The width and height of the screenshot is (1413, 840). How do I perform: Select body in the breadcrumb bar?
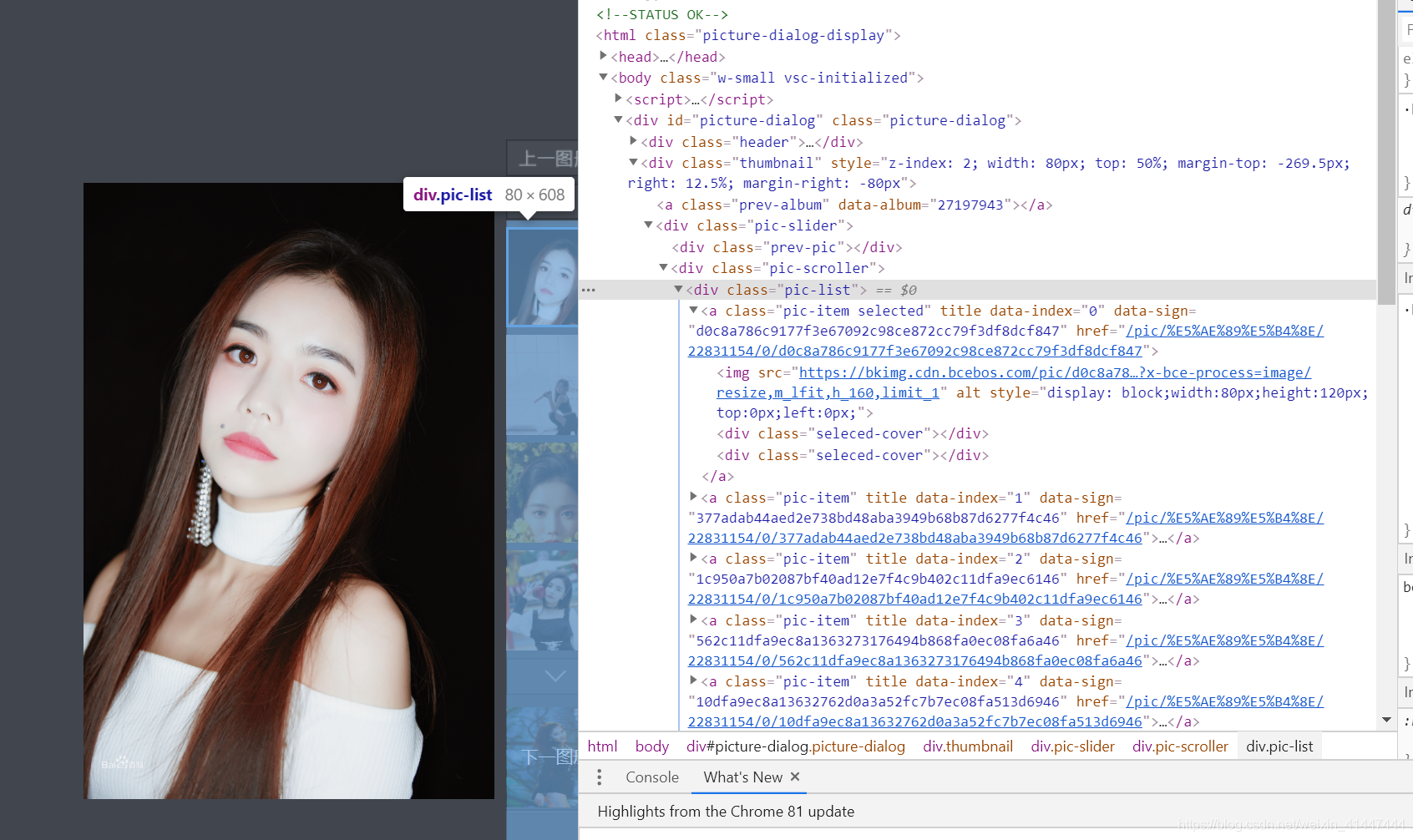pyautogui.click(x=652, y=746)
